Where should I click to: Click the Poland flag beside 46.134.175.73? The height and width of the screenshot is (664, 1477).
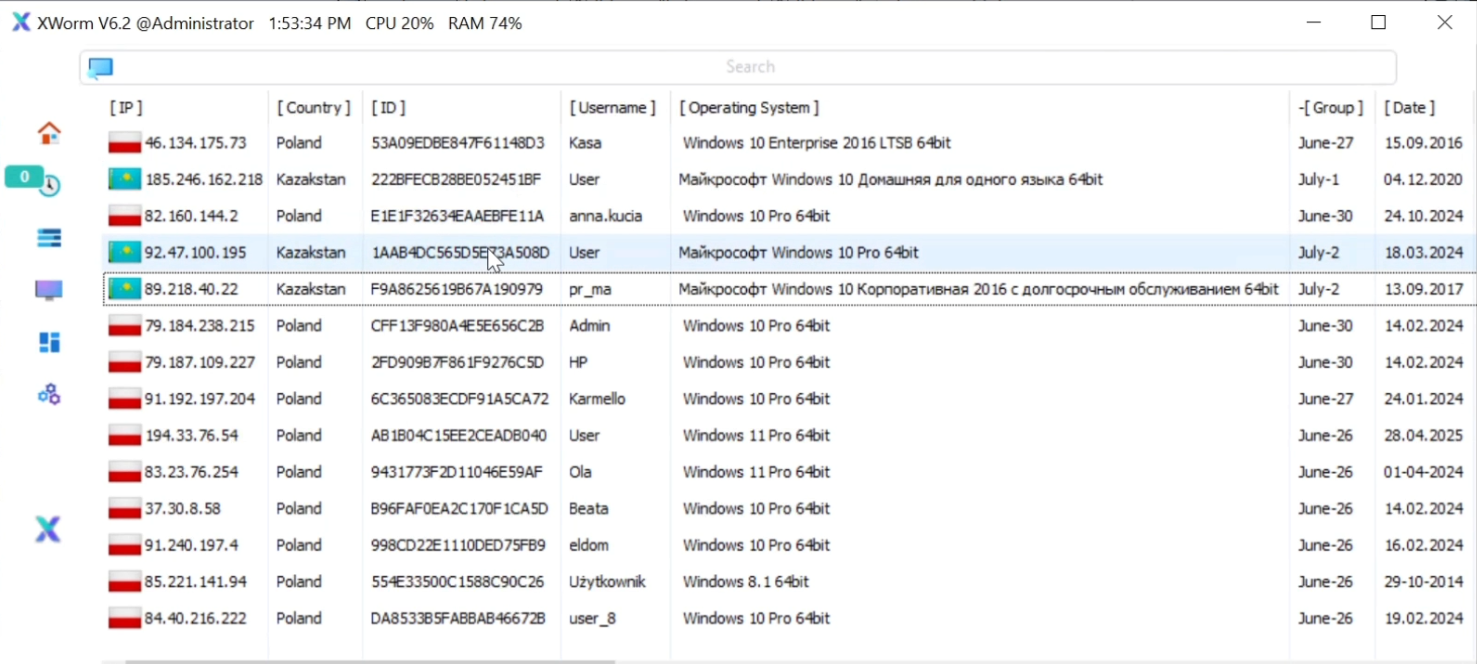[125, 143]
